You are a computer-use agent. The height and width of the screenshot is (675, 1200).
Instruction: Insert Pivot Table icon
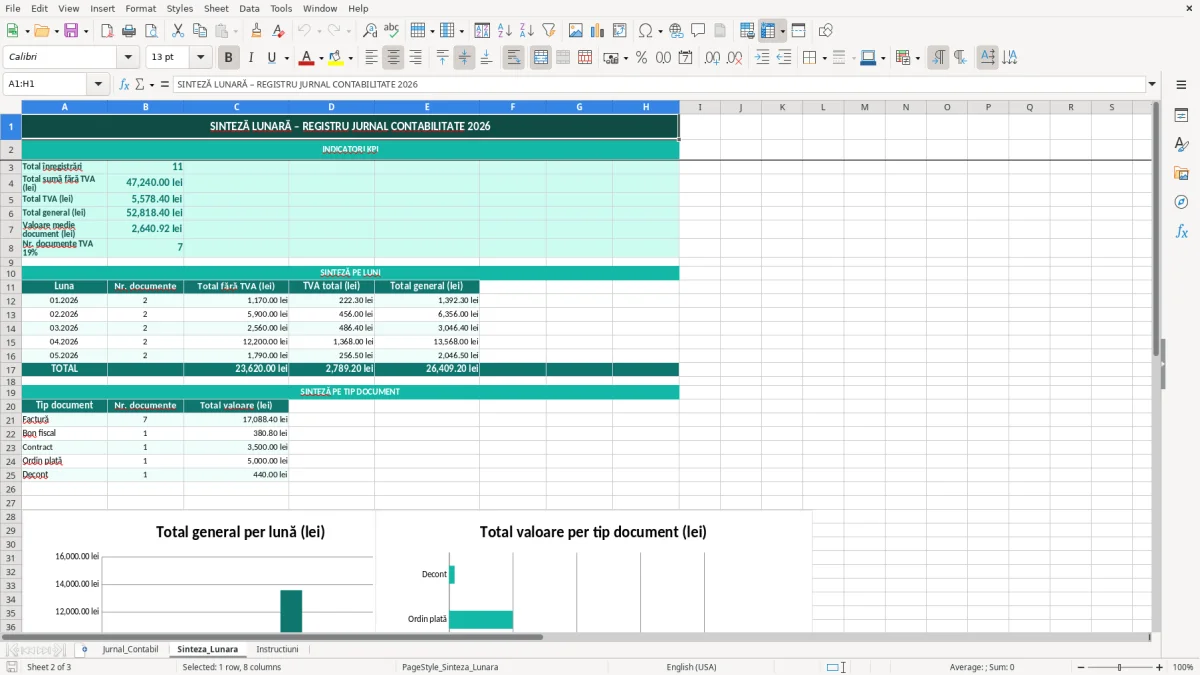[620, 31]
